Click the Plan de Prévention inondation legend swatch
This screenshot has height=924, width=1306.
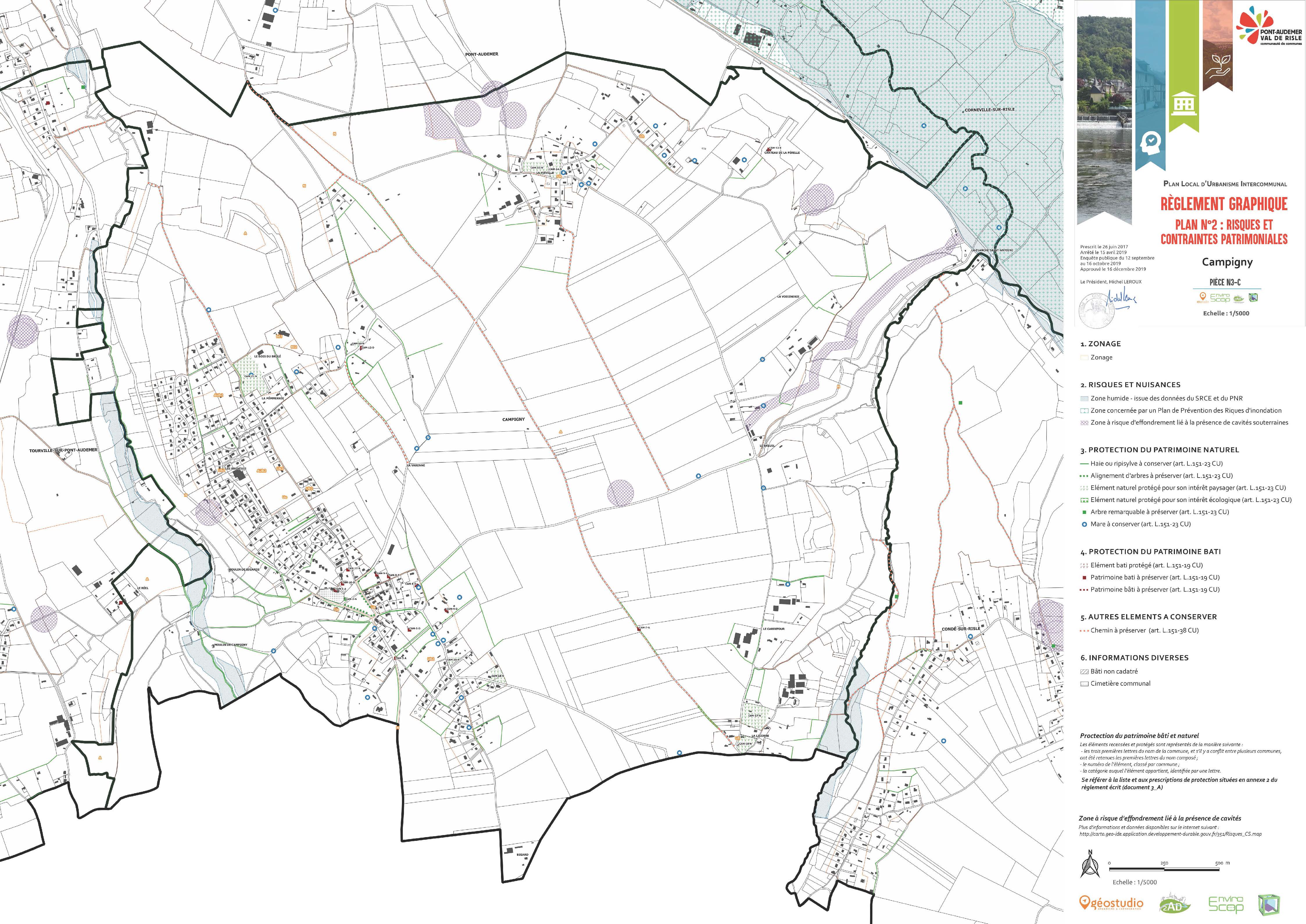pos(1084,411)
